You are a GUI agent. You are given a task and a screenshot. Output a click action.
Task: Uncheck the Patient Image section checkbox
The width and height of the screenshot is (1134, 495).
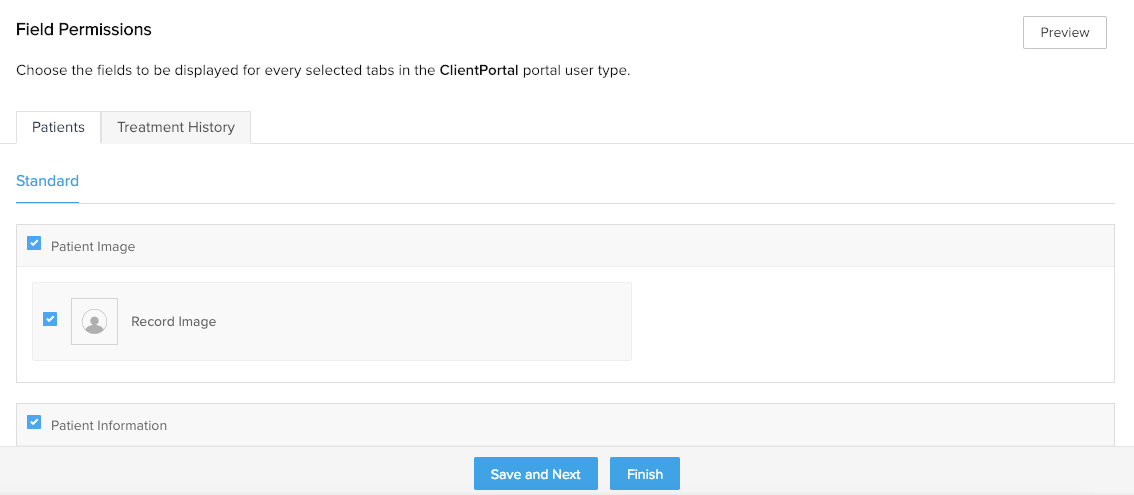pyautogui.click(x=34, y=243)
